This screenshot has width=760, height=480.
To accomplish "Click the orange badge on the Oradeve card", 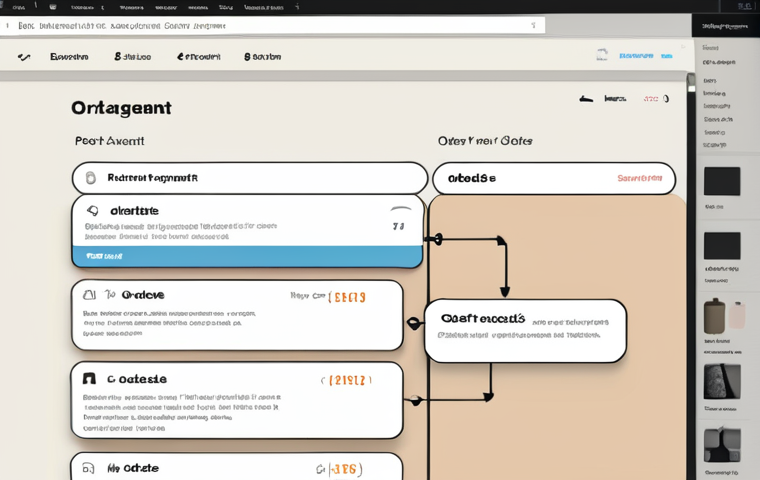I will pos(347,297).
